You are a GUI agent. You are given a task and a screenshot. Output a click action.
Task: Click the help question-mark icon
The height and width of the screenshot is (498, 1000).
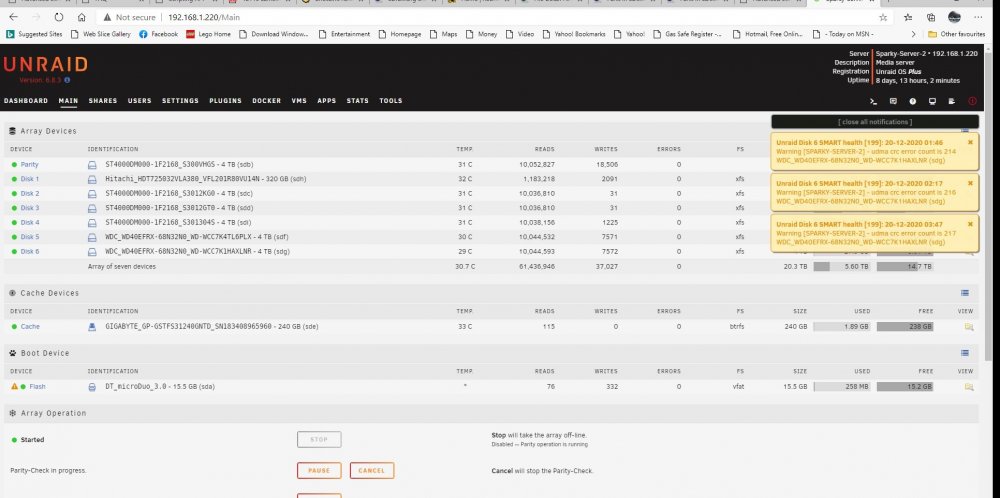point(913,101)
